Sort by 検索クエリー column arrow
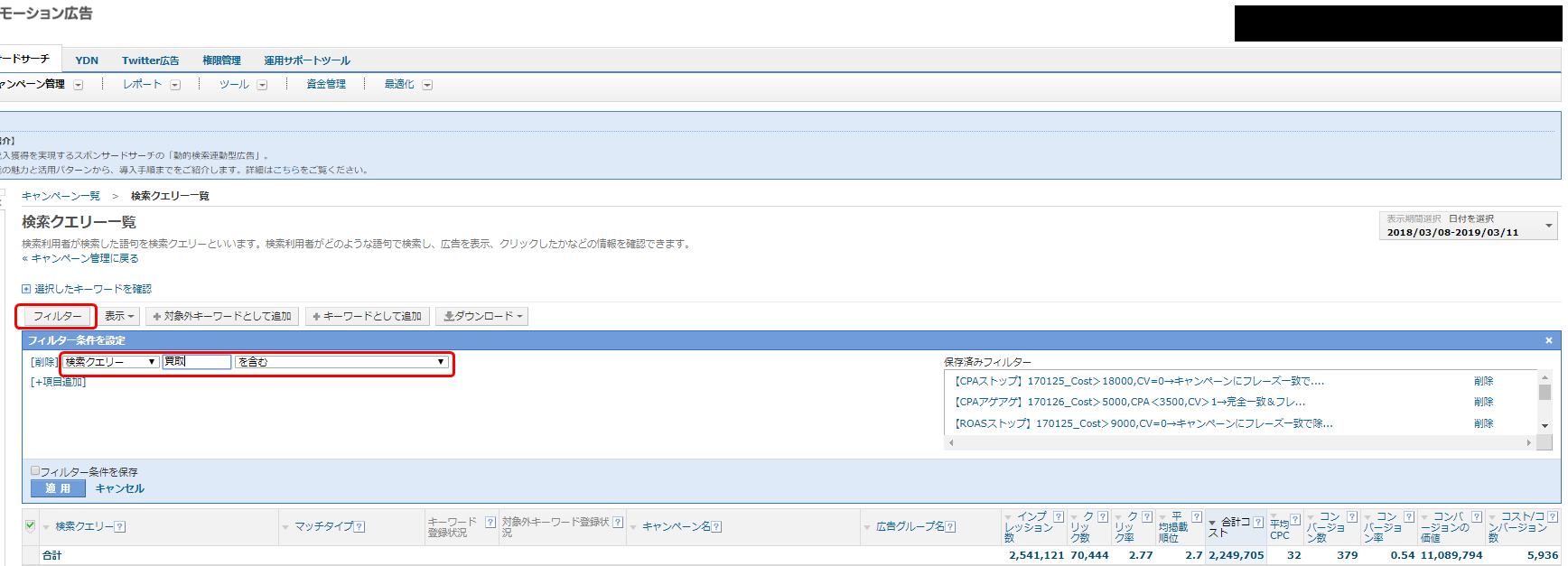Image resolution: width=1568 pixels, height=566 pixels. point(46,527)
